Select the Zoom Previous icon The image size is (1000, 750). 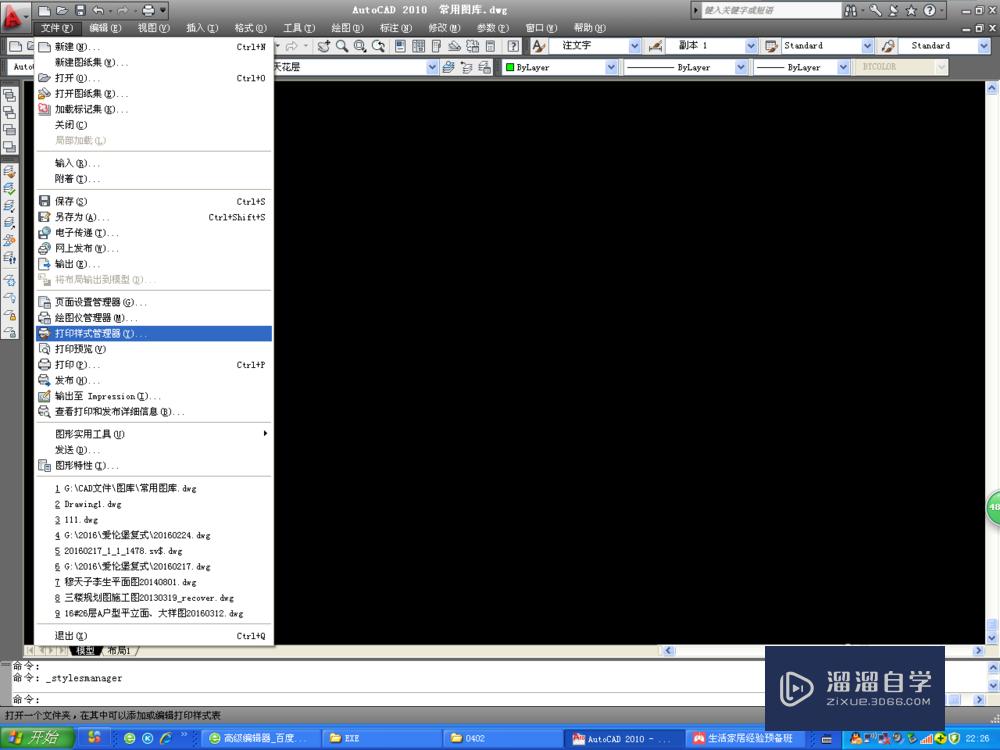379,46
